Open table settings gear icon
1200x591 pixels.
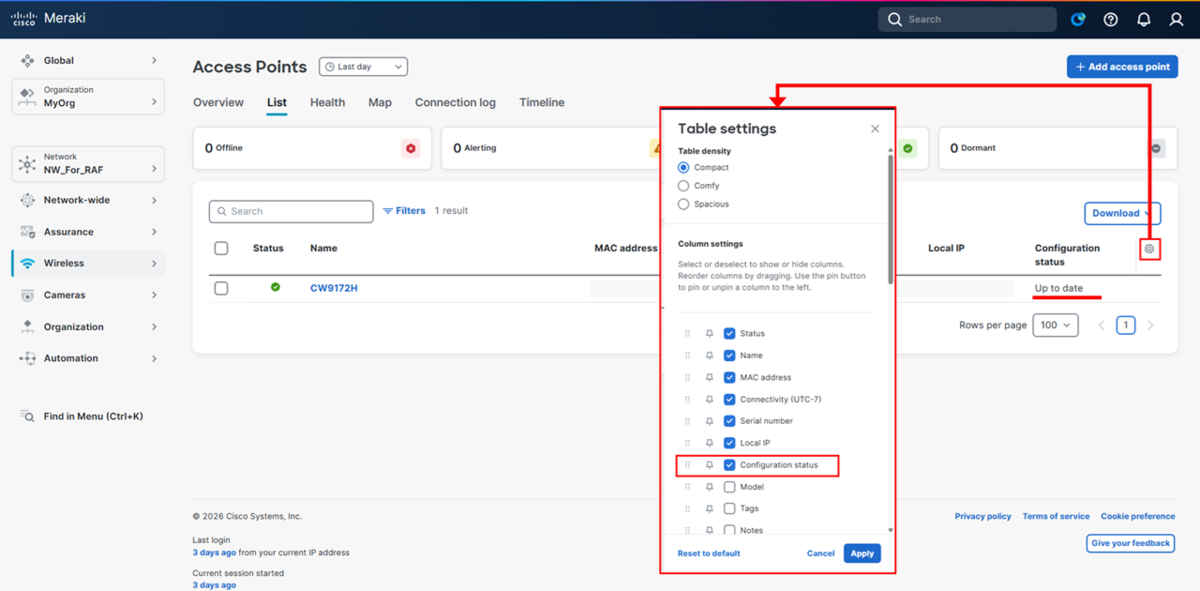[1150, 248]
